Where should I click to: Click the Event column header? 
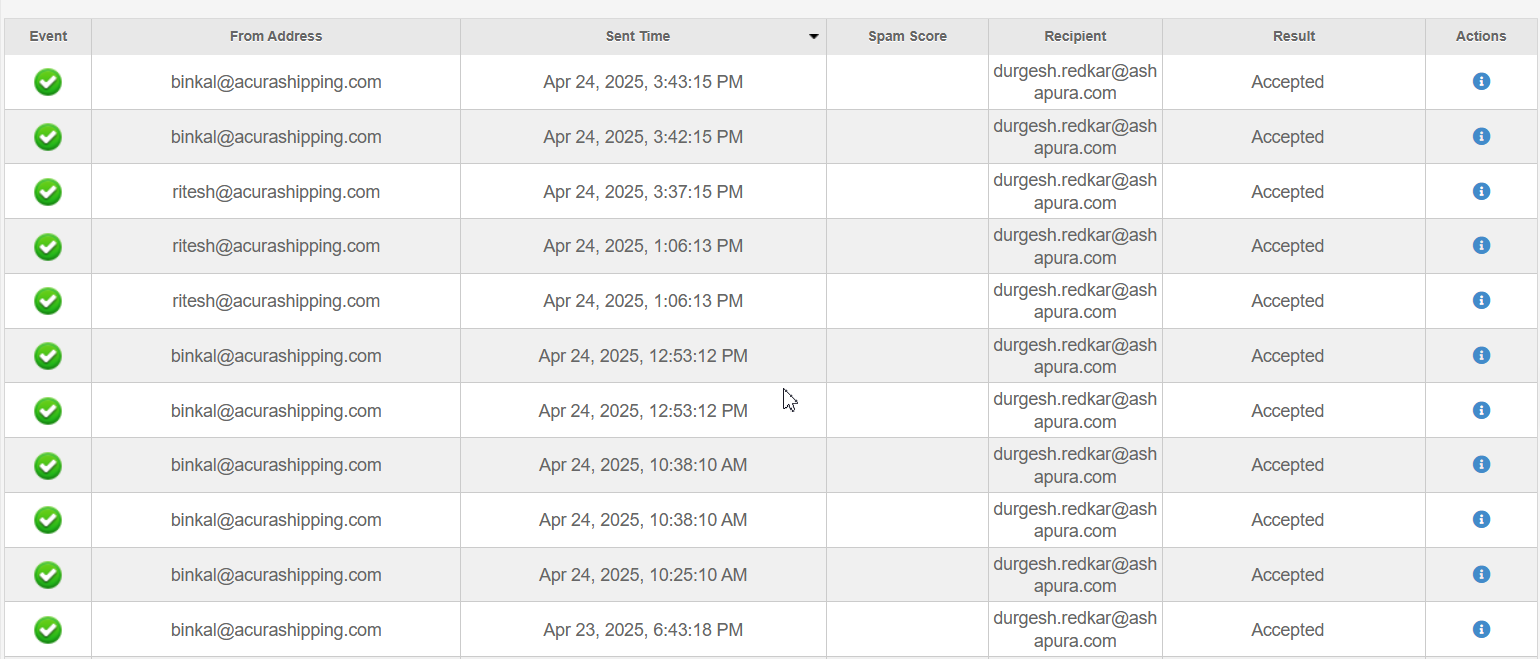(x=48, y=36)
